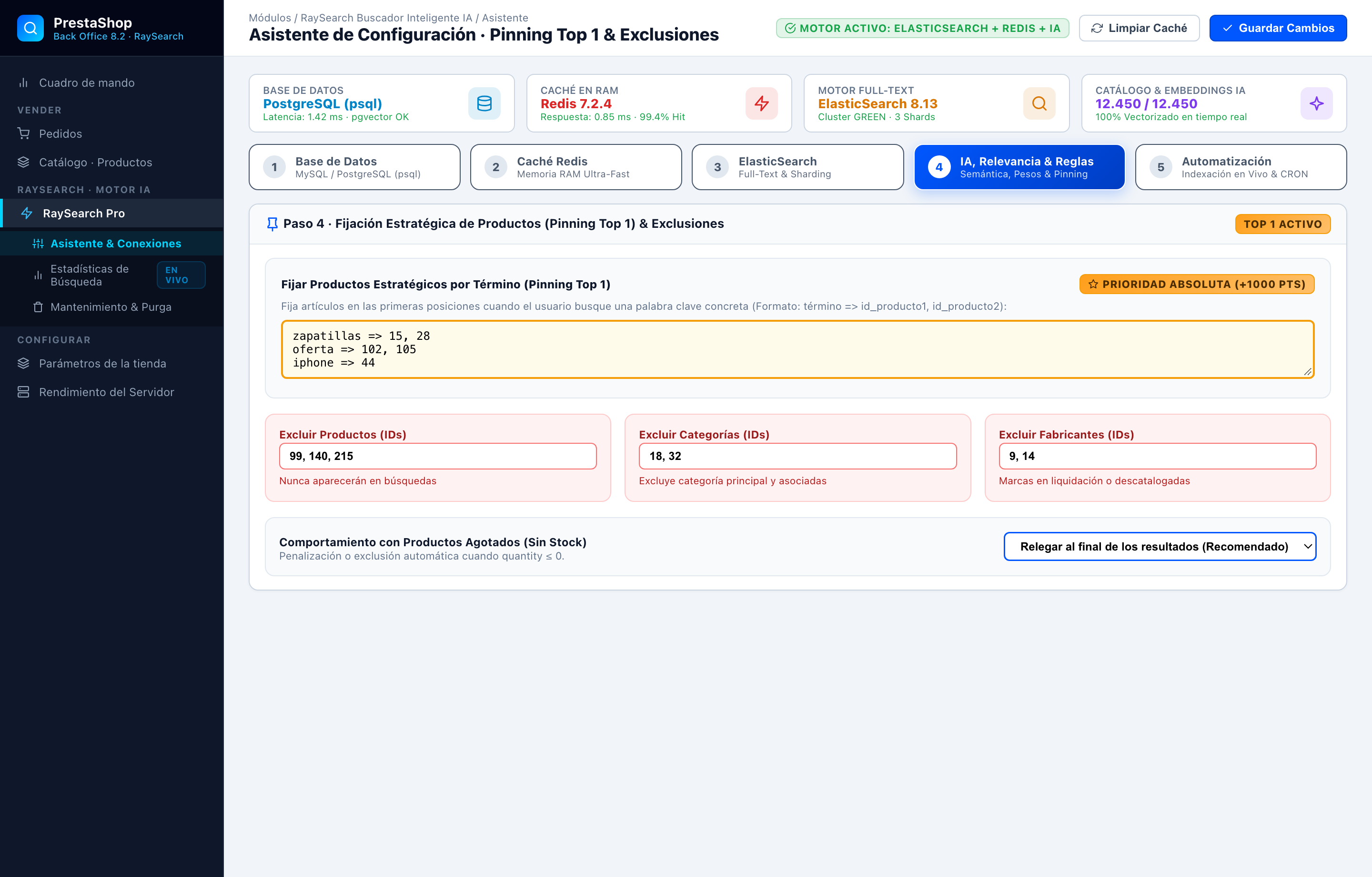Open Asistente & Conexiones submenu

point(111,244)
